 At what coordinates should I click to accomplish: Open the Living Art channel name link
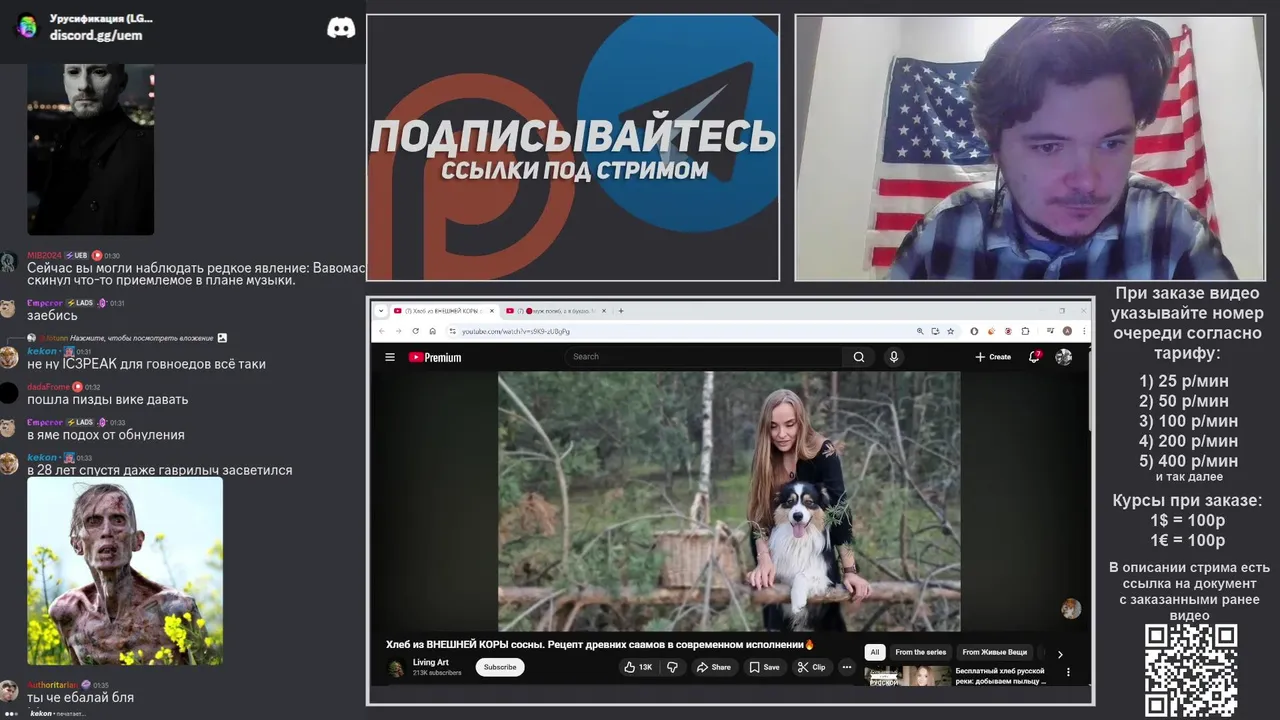(x=431, y=662)
